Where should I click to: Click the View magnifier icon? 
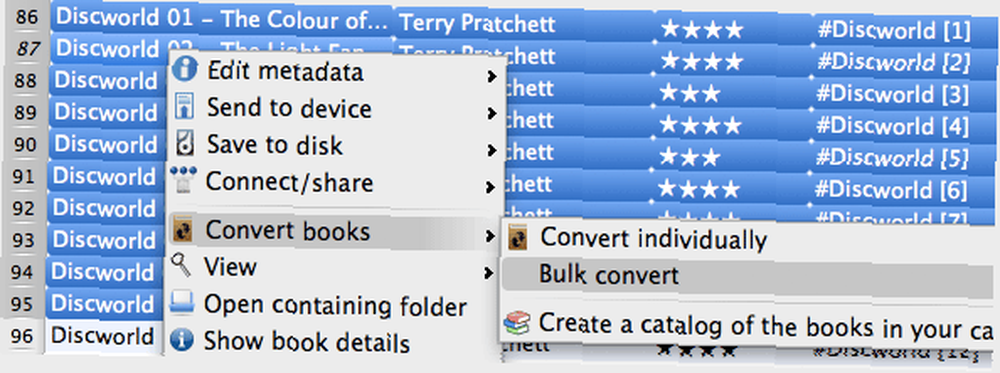pyautogui.click(x=181, y=266)
